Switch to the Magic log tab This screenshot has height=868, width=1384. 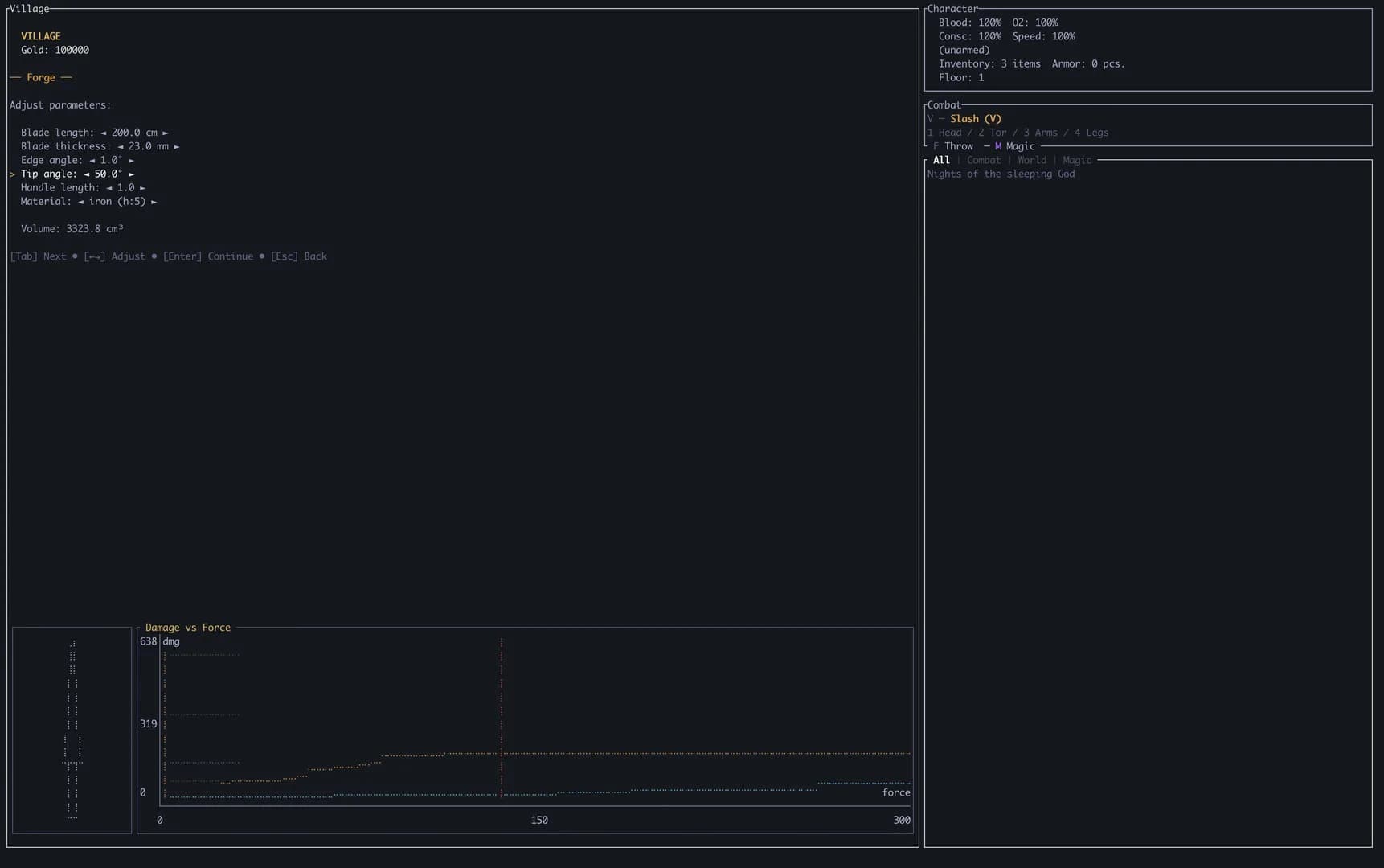(x=1077, y=160)
